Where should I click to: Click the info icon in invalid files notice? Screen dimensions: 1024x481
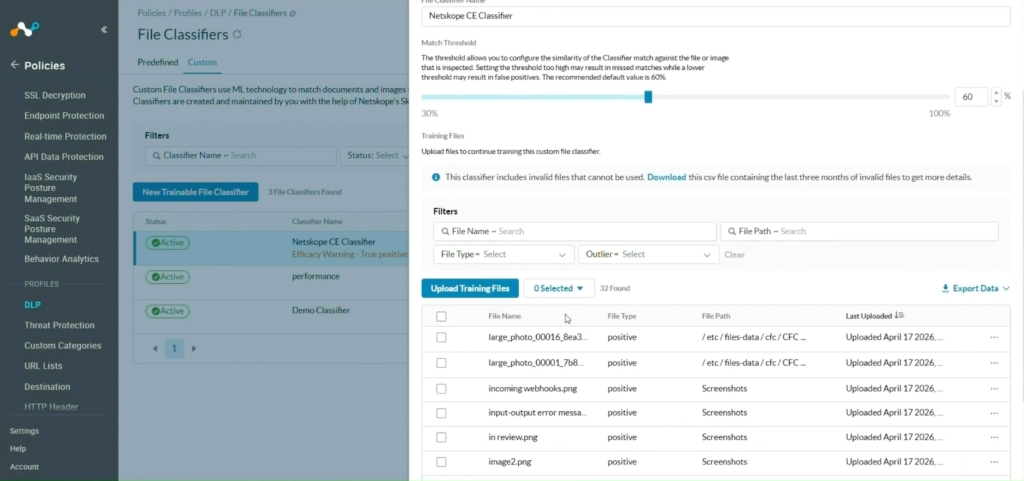click(x=436, y=177)
